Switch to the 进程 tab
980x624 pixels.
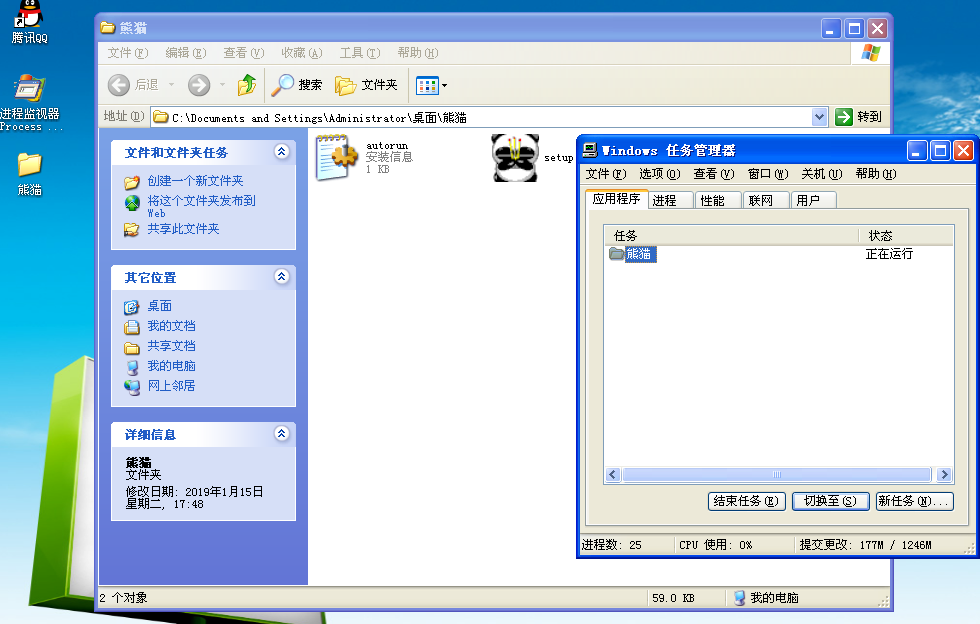coord(664,200)
